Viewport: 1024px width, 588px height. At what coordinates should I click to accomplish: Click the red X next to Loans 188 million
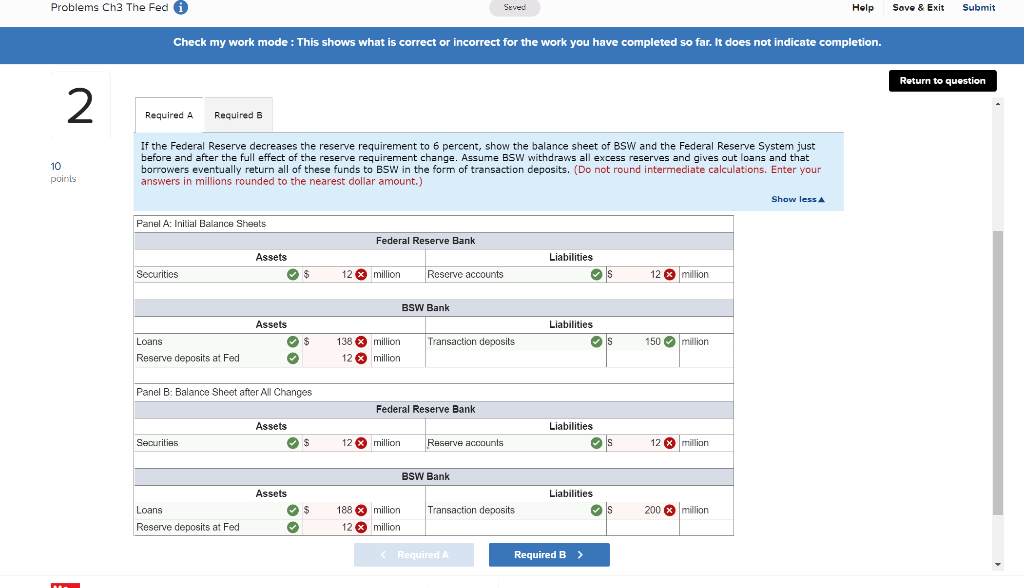coord(361,509)
